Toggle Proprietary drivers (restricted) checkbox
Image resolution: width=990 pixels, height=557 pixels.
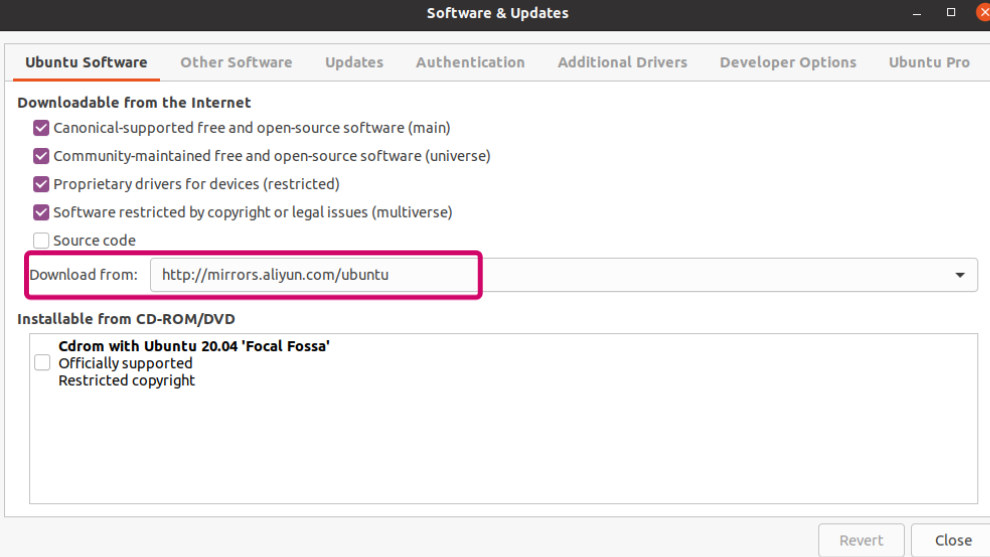pos(41,184)
